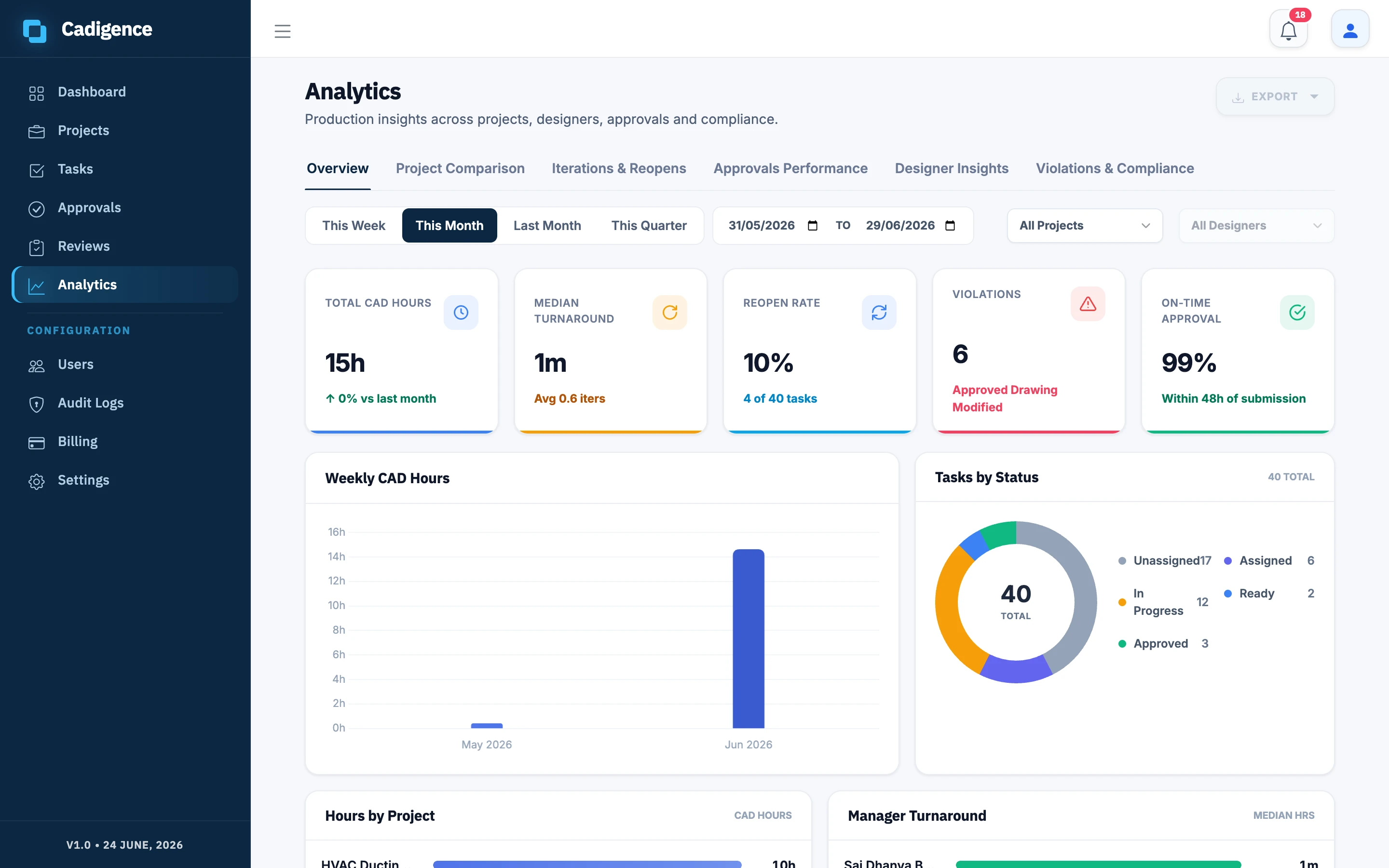Click the Billing card icon
Screen dimensions: 1389x868
(x=37, y=442)
